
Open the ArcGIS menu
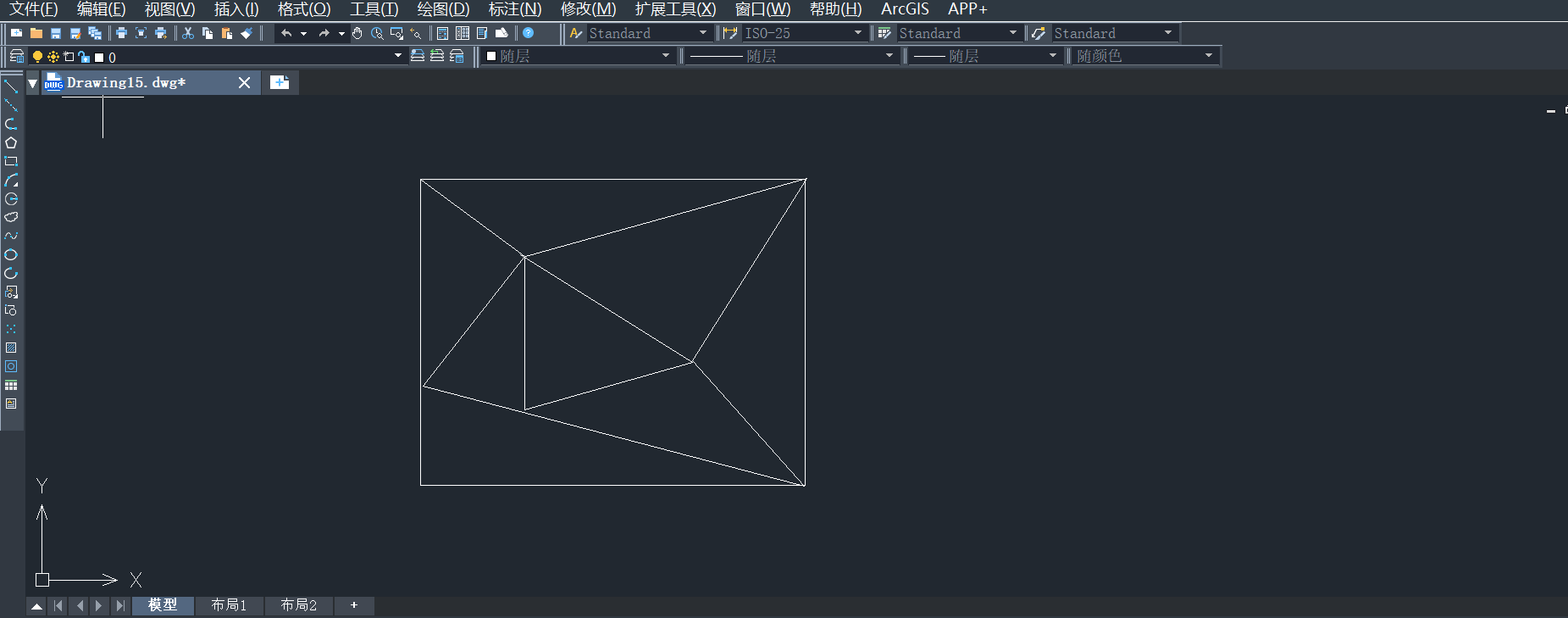[x=905, y=9]
